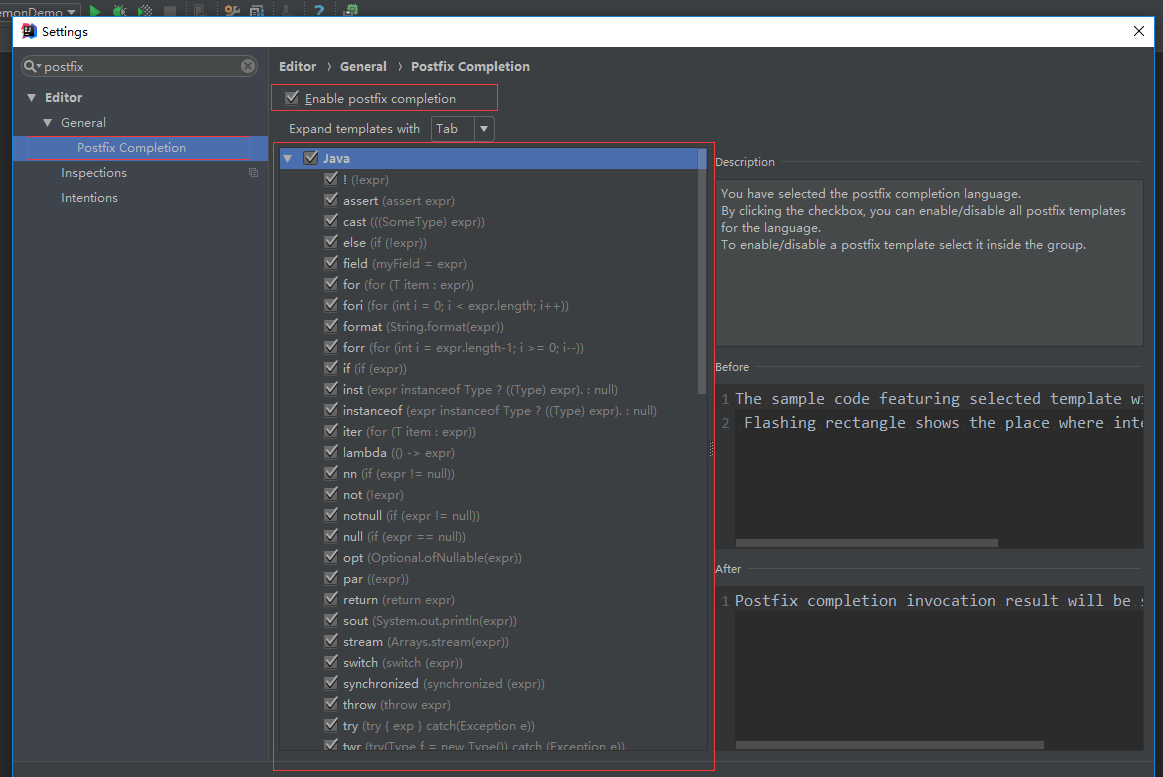Select Inspections in settings tree
Viewport: 1163px width, 777px height.
[93, 173]
